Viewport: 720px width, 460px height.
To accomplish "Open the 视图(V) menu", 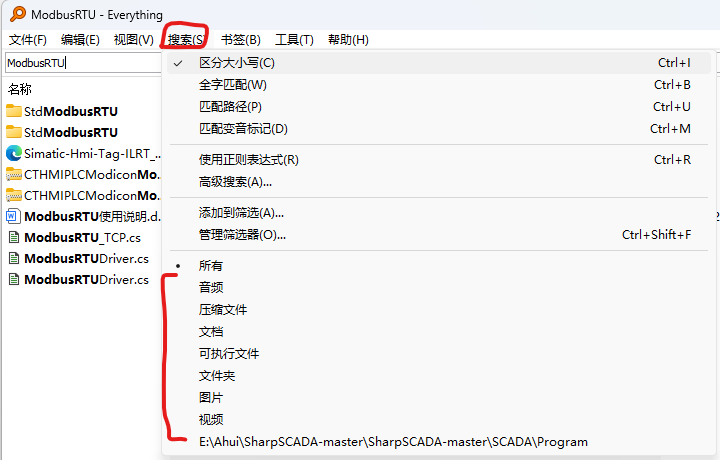I will (134, 40).
